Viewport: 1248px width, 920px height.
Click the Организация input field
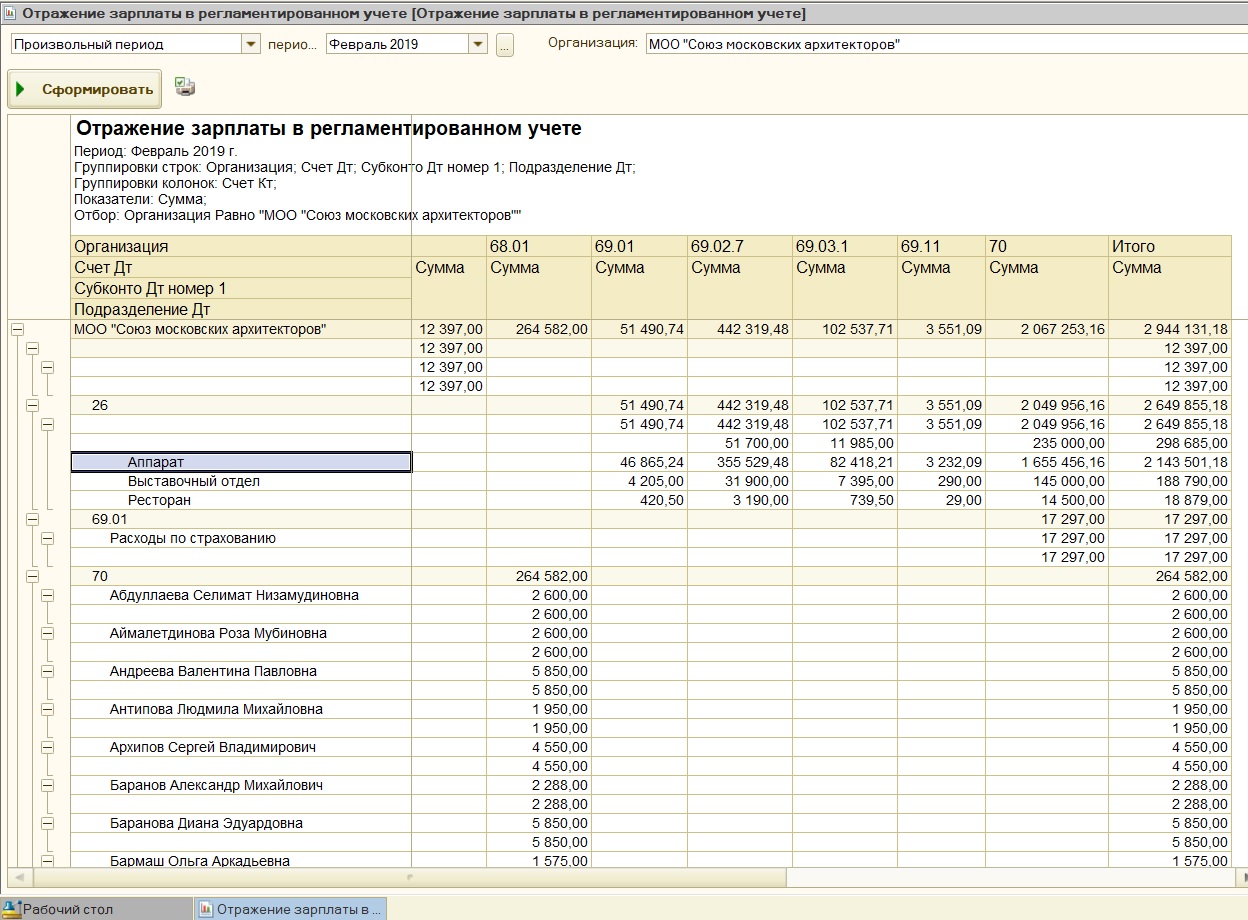940,44
